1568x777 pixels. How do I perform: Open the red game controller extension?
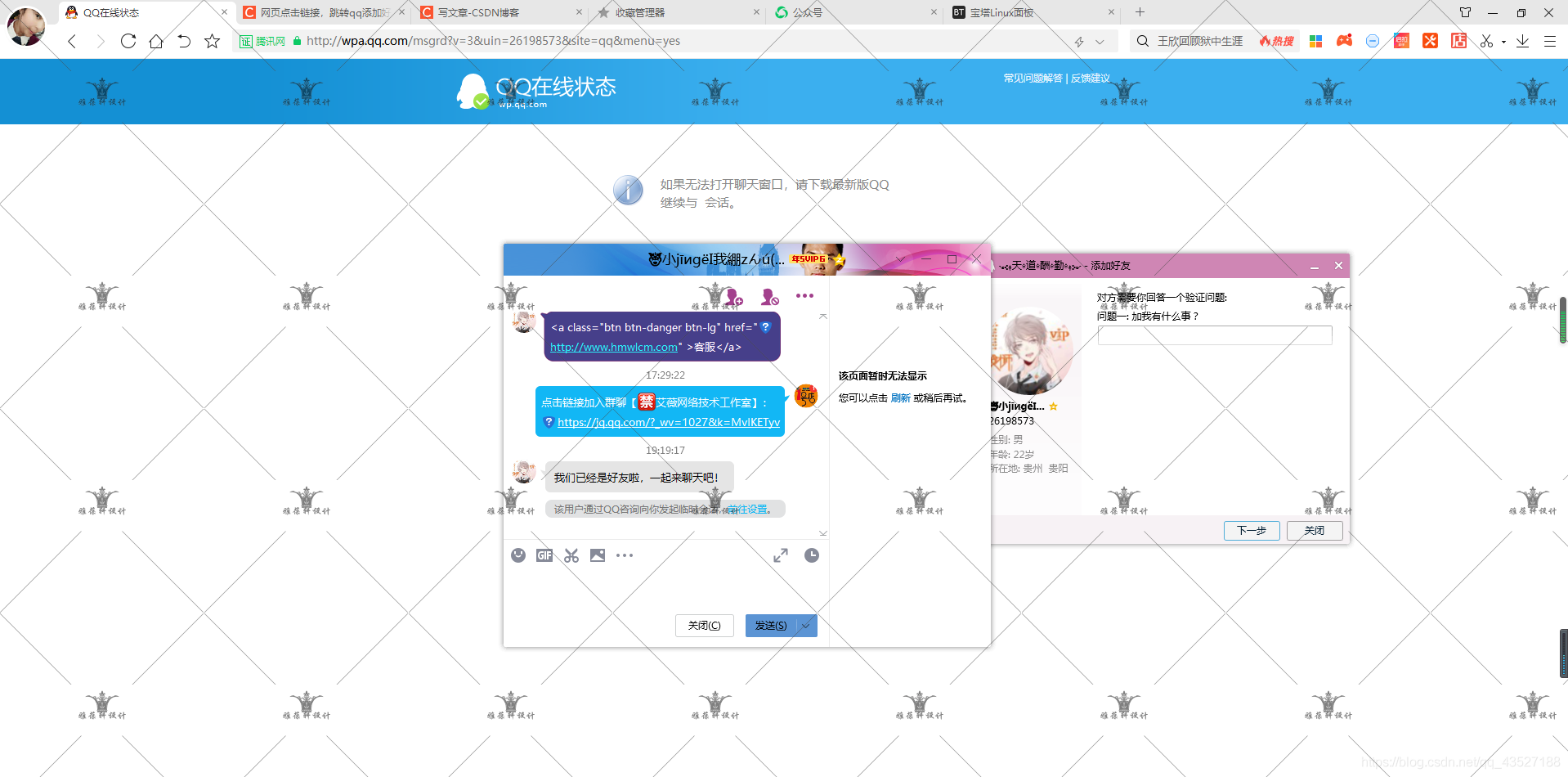pyautogui.click(x=1344, y=41)
